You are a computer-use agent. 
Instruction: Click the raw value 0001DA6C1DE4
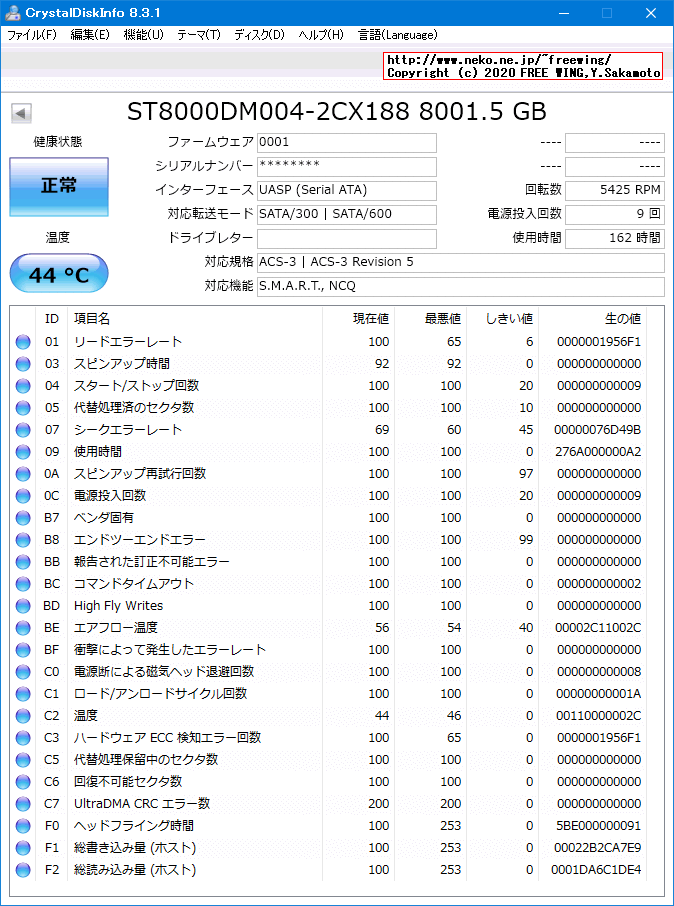point(597,870)
